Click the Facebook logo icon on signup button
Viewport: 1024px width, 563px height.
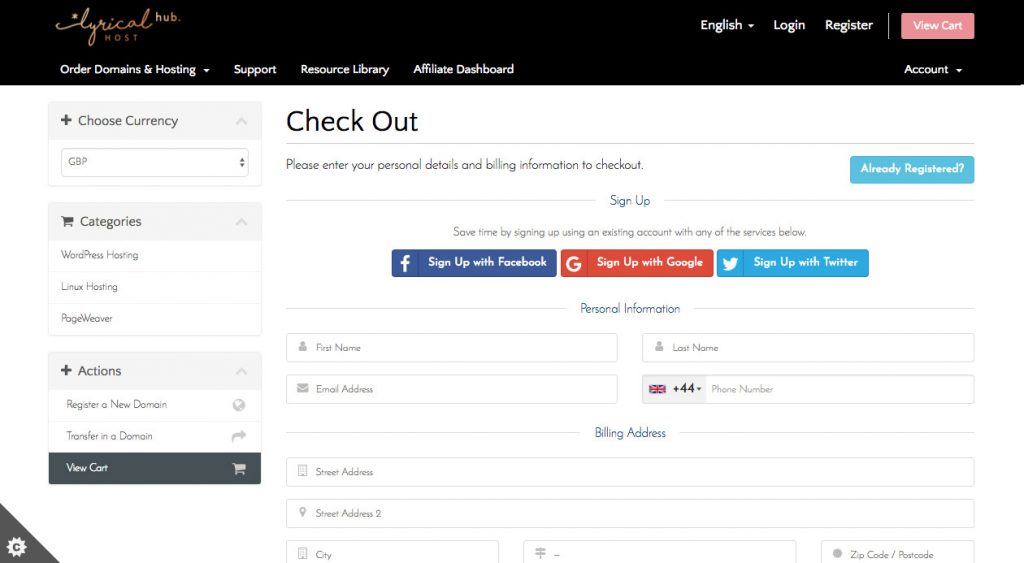[x=405, y=263]
